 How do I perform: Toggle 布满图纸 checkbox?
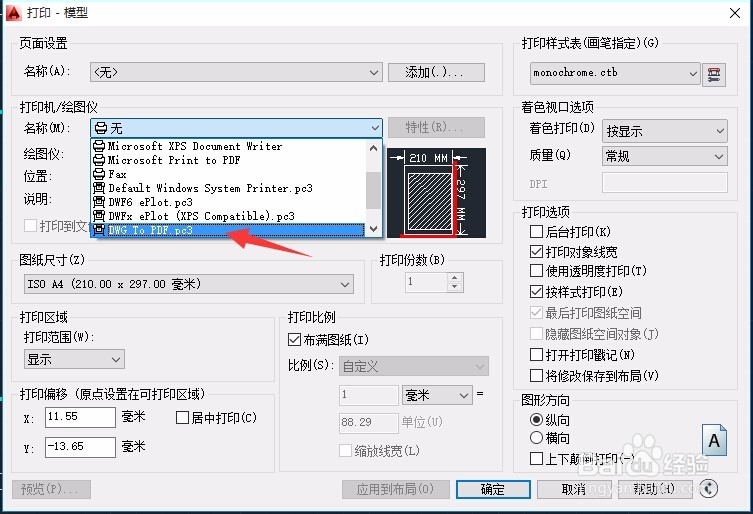click(294, 340)
